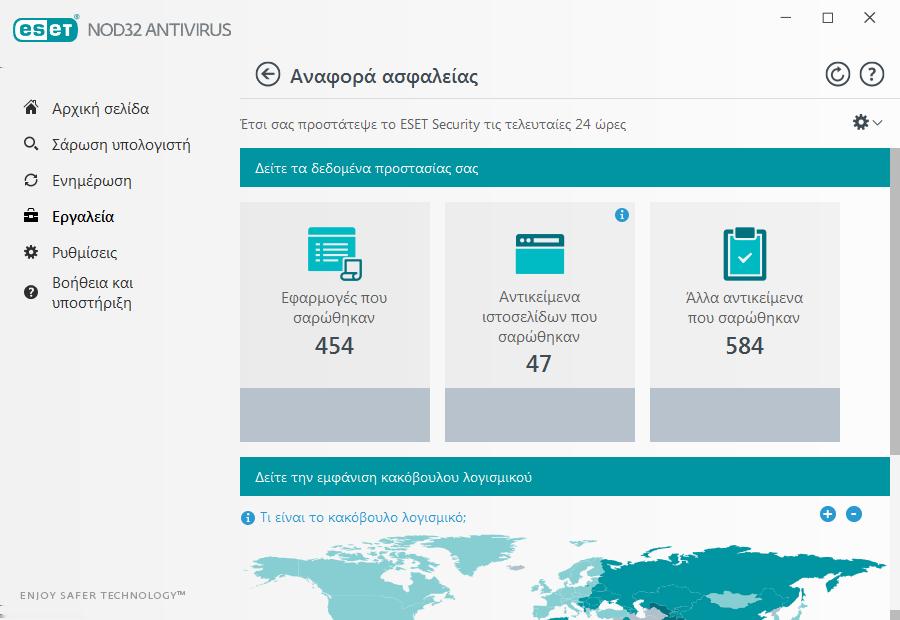Click the scanned applications icon

pyautogui.click(x=335, y=254)
